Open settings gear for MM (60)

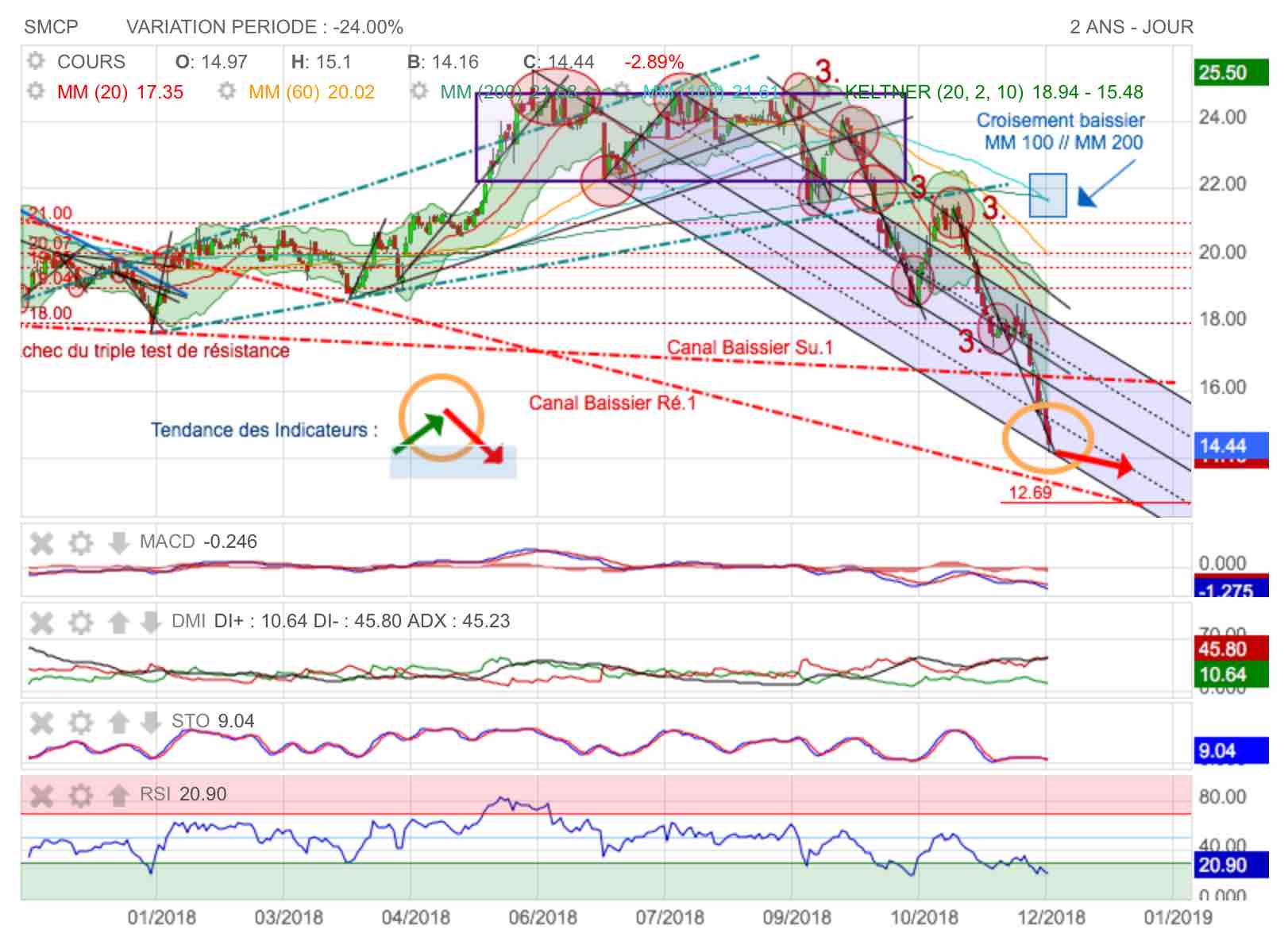tap(227, 91)
